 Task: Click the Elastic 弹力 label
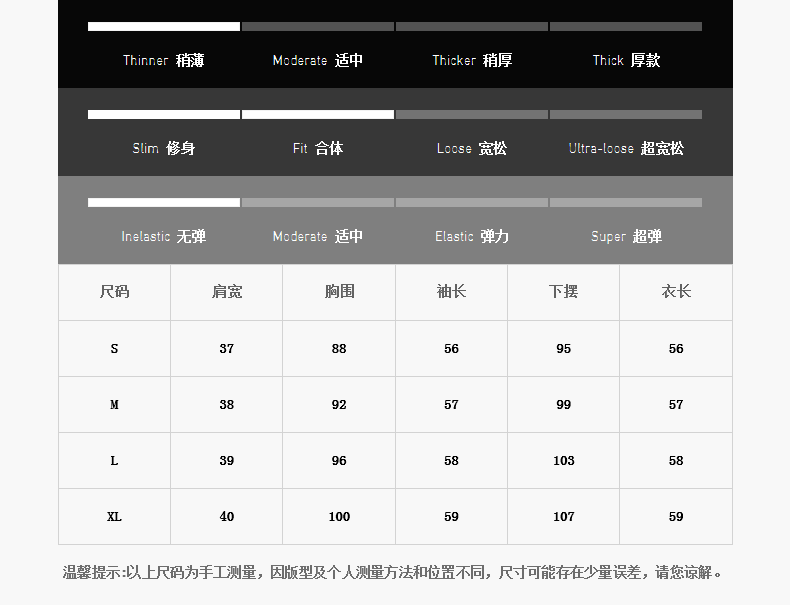click(x=471, y=237)
